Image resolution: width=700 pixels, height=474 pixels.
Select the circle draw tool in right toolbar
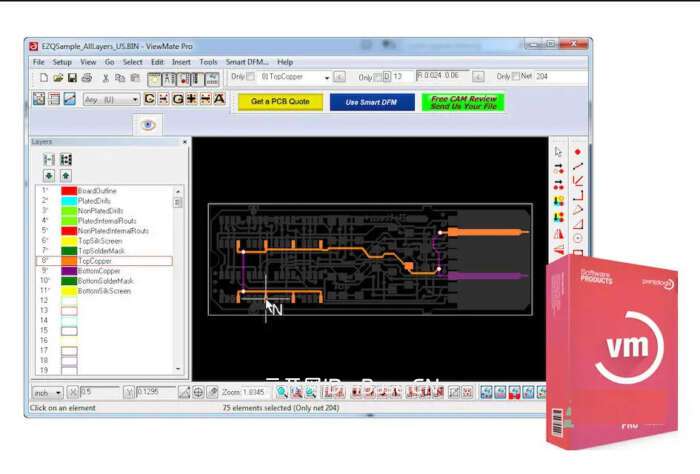click(578, 238)
